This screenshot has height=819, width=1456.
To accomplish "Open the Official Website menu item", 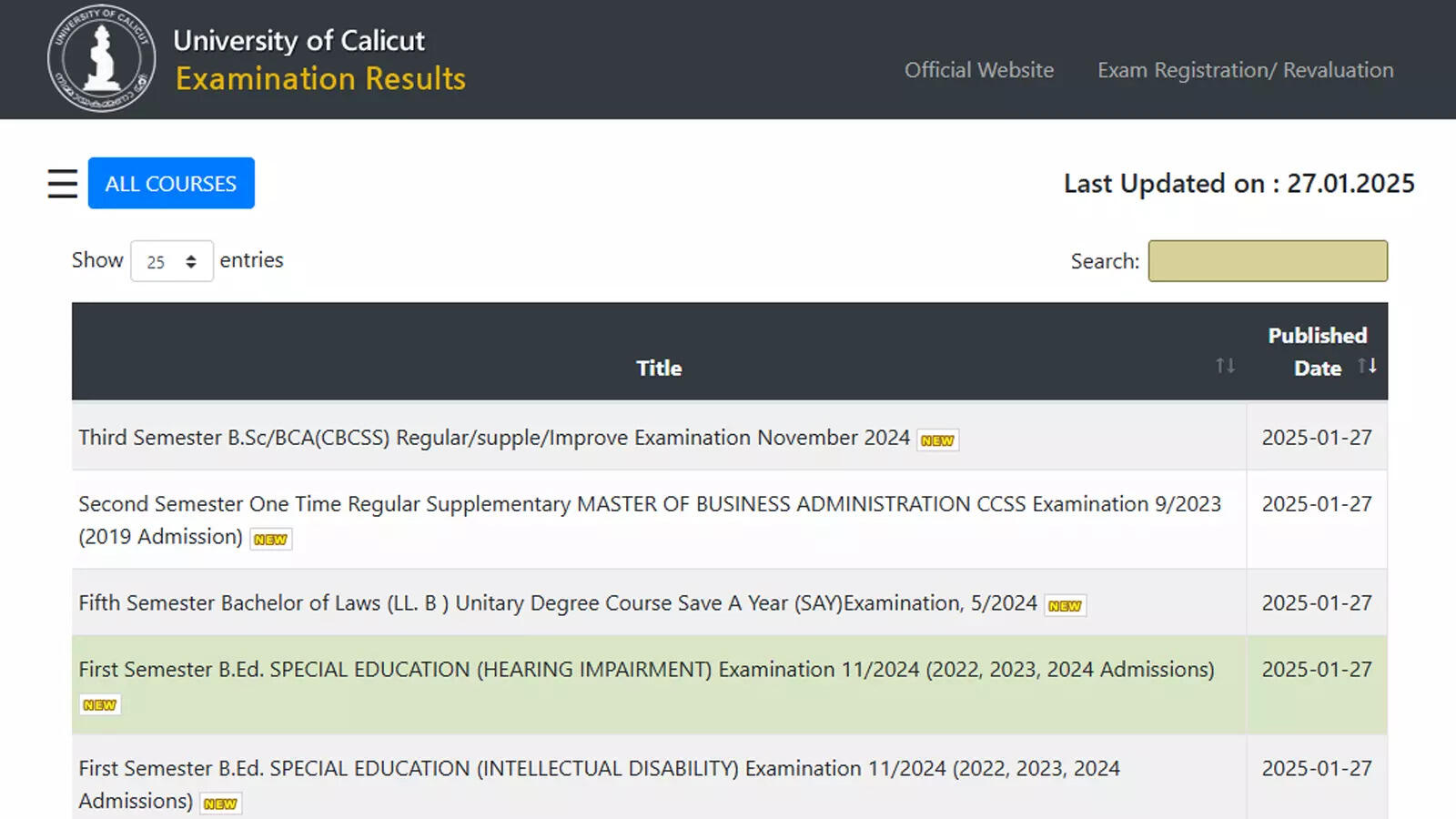I will (x=978, y=70).
